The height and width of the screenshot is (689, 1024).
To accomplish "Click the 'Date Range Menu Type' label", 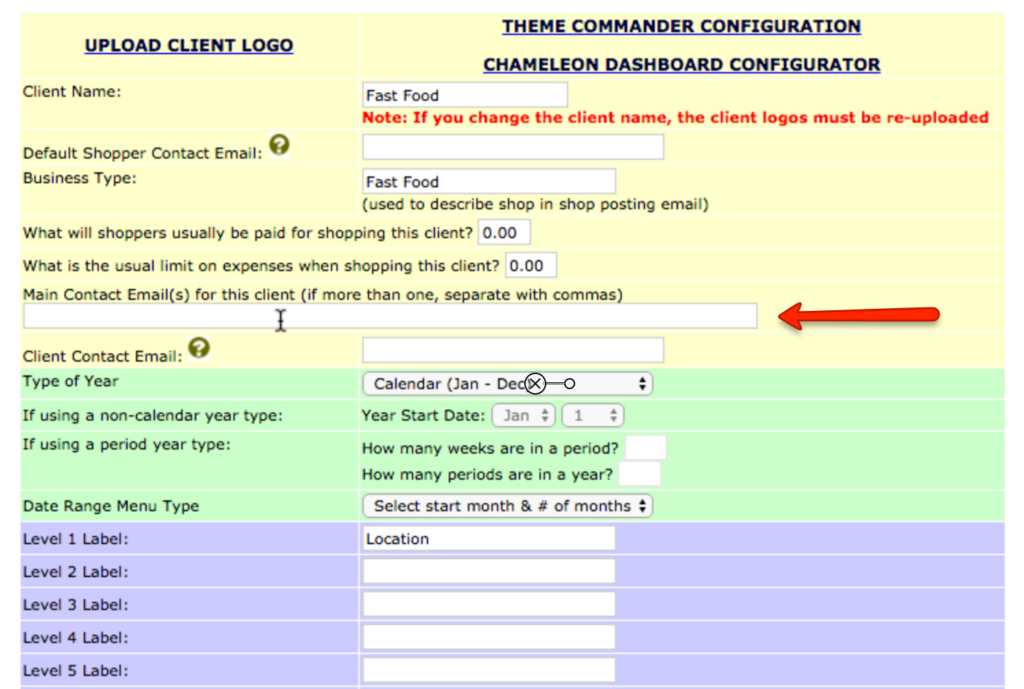I will pos(111,506).
